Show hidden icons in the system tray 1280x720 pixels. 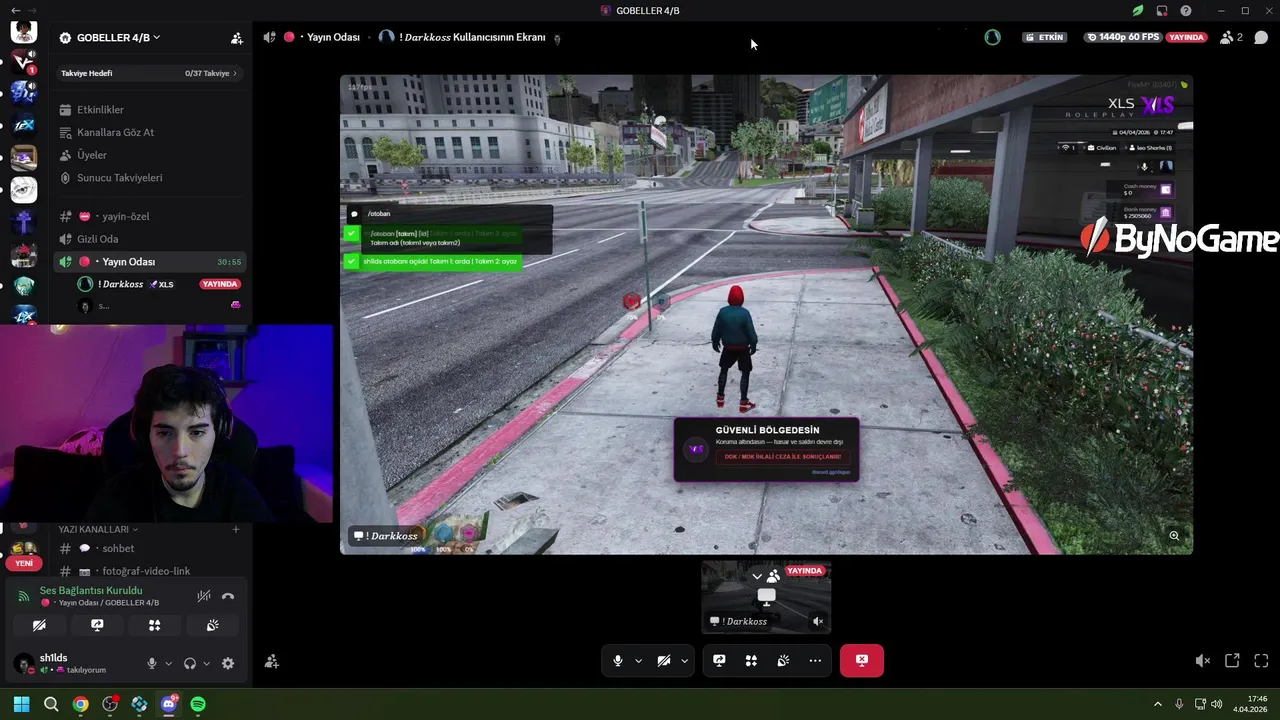[1158, 704]
